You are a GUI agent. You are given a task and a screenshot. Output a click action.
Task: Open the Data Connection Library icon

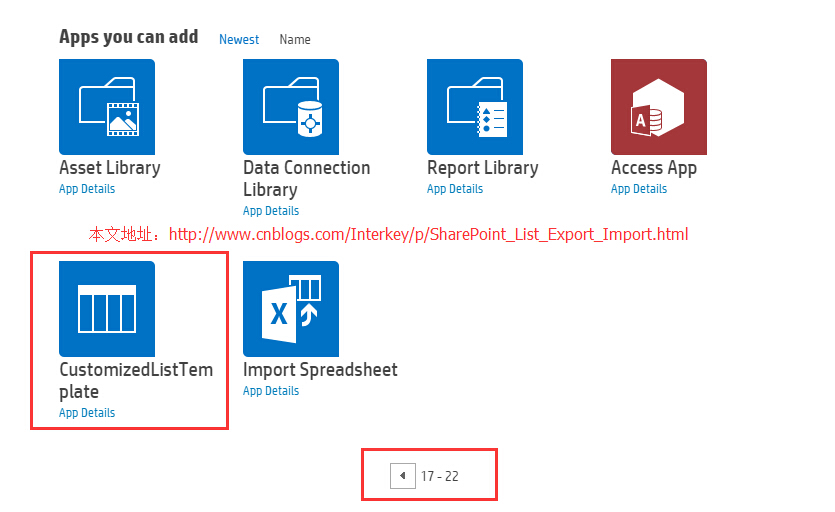click(x=291, y=107)
